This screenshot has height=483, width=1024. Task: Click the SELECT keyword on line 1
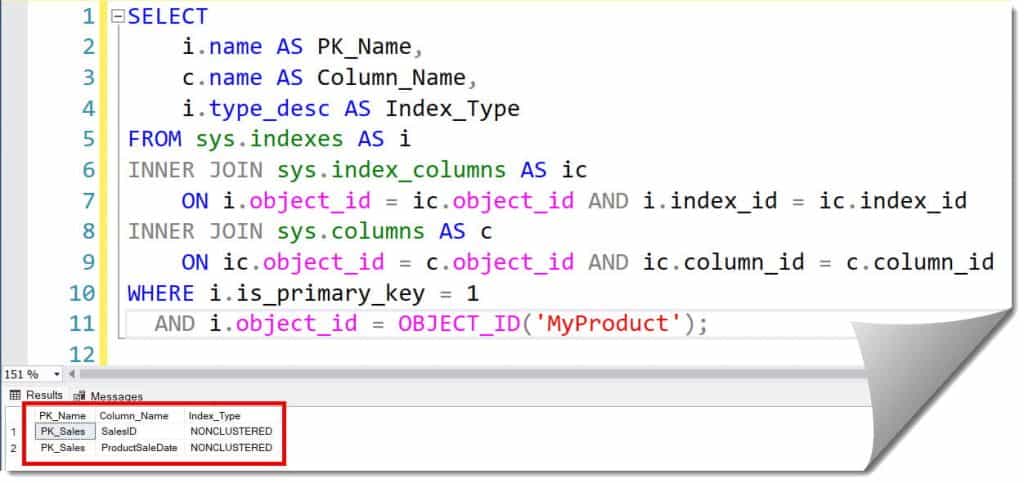click(x=168, y=16)
